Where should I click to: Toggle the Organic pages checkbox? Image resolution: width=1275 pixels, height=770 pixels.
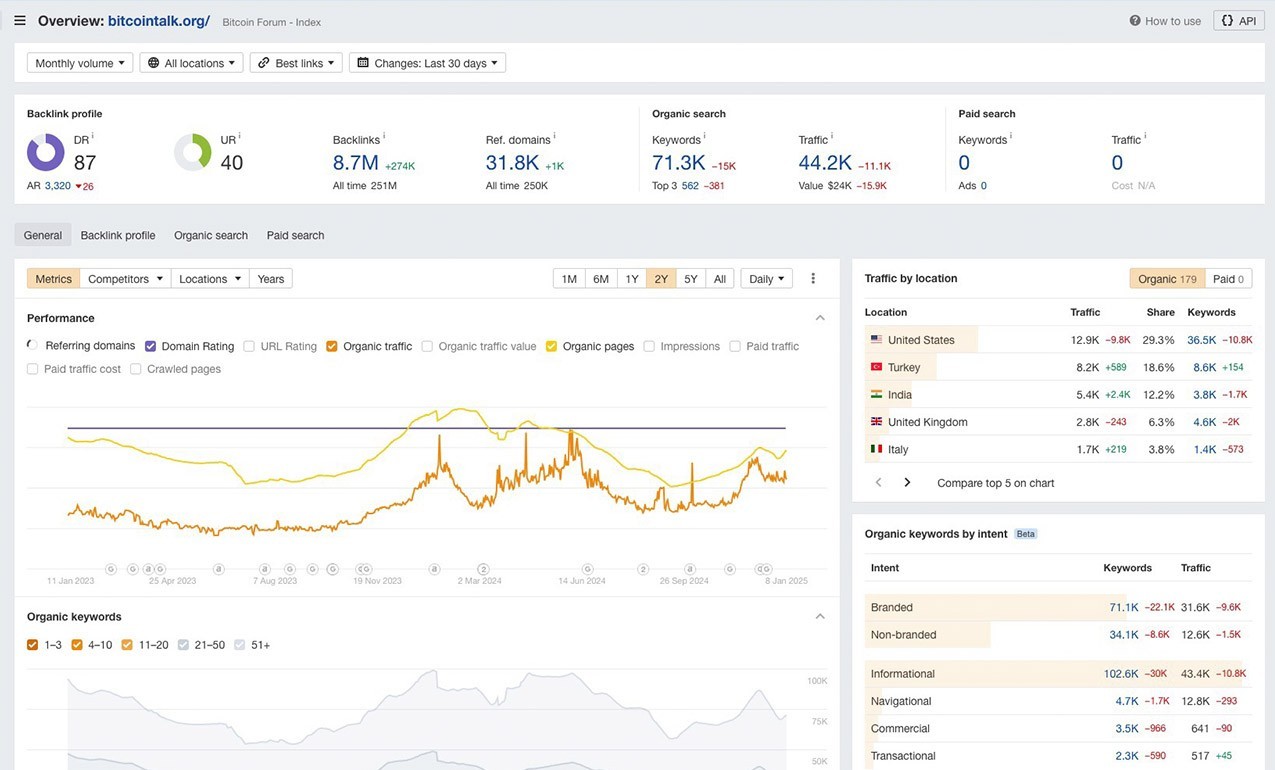pos(551,346)
